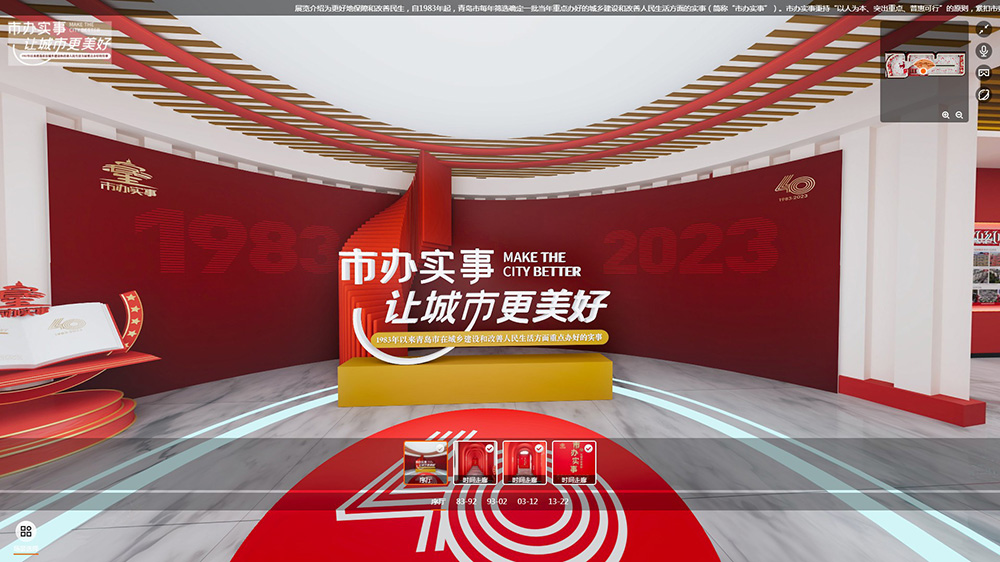This screenshot has width=1000, height=562.
Task: Enter VR goggles viewing mode
Action: pyautogui.click(x=984, y=72)
